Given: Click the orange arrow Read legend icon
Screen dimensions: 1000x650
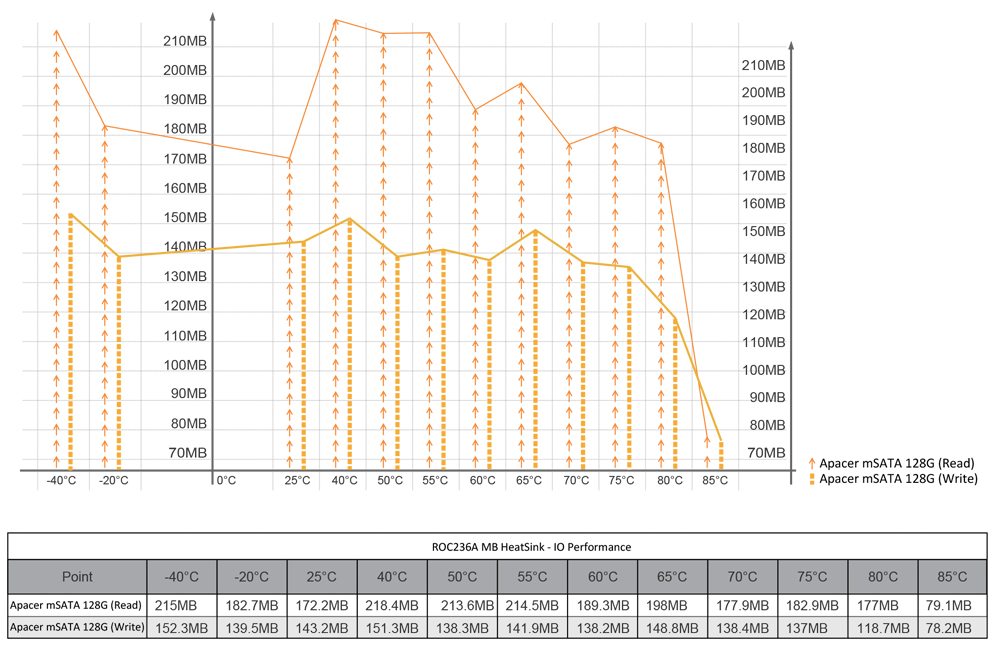Looking at the screenshot, I should pos(811,463).
